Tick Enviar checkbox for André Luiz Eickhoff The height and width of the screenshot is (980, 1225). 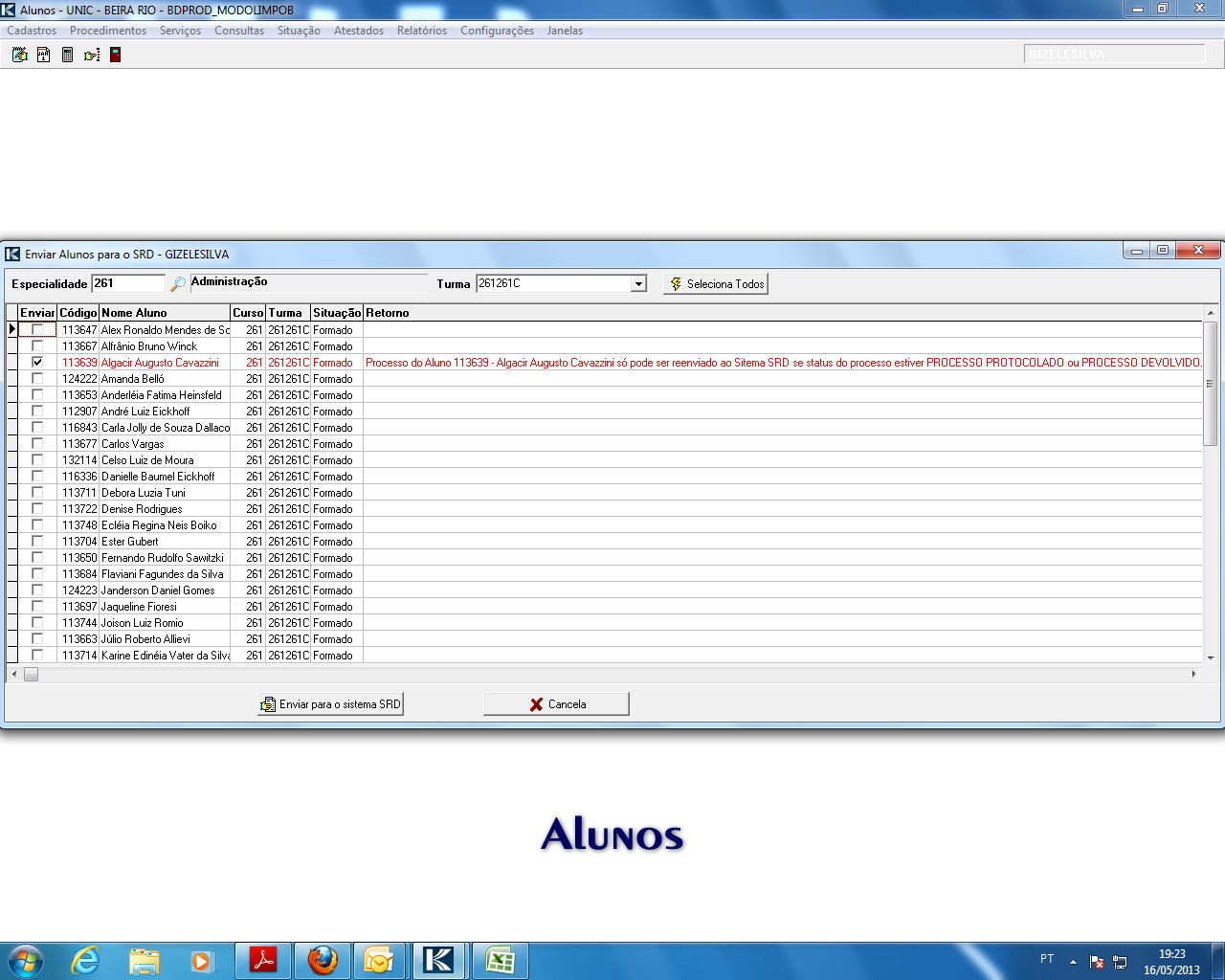[37, 411]
